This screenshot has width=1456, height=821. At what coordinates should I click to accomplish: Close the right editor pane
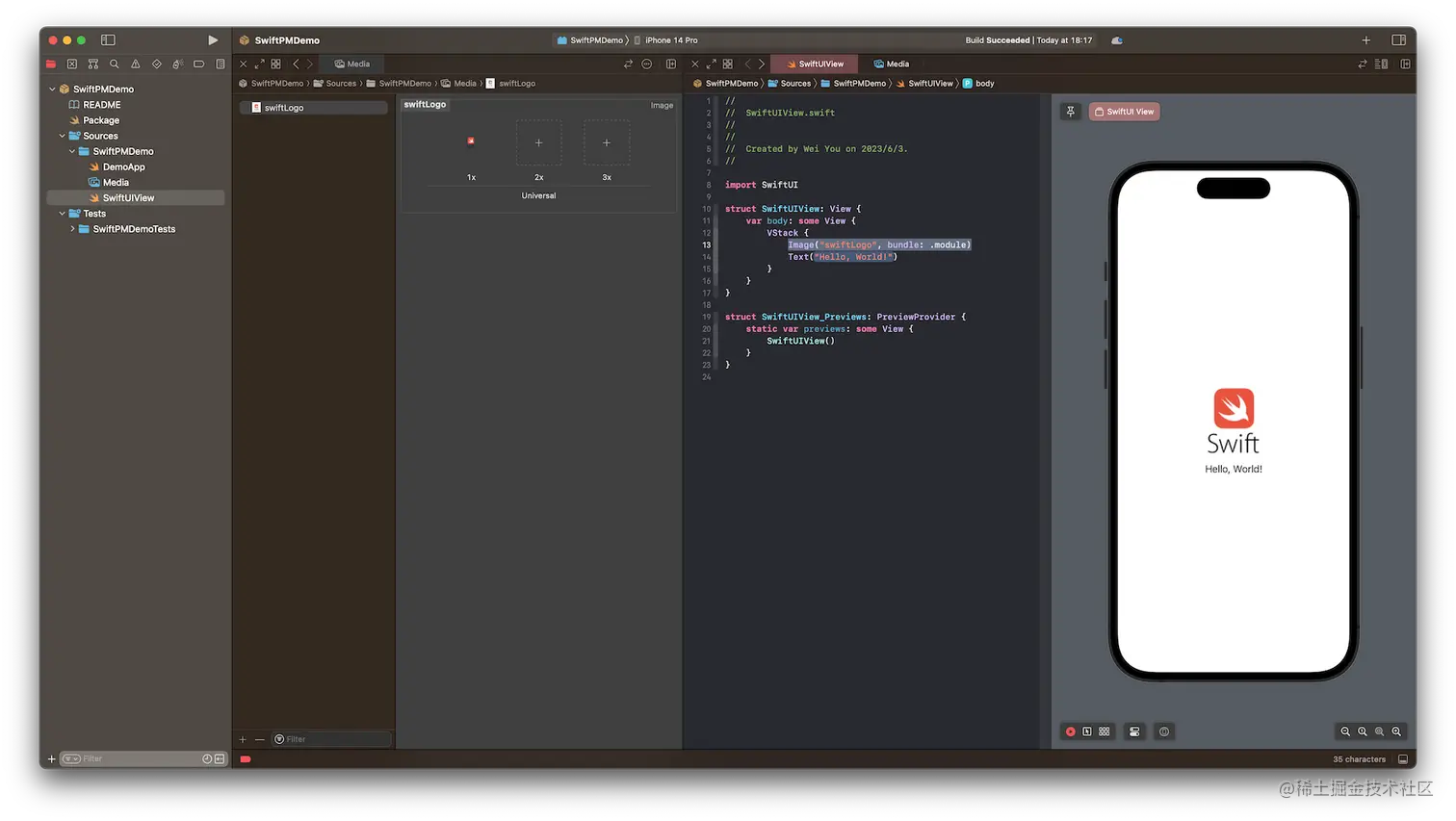pos(695,64)
